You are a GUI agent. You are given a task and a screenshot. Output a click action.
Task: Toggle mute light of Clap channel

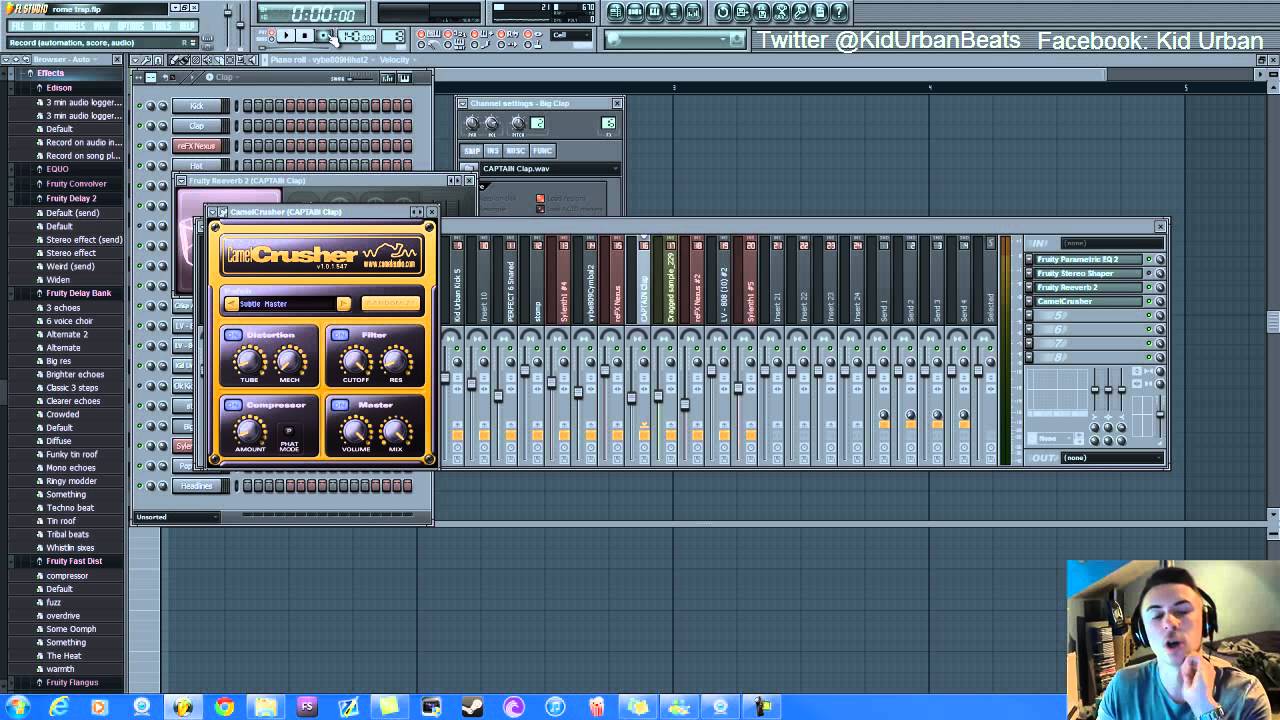(140, 126)
